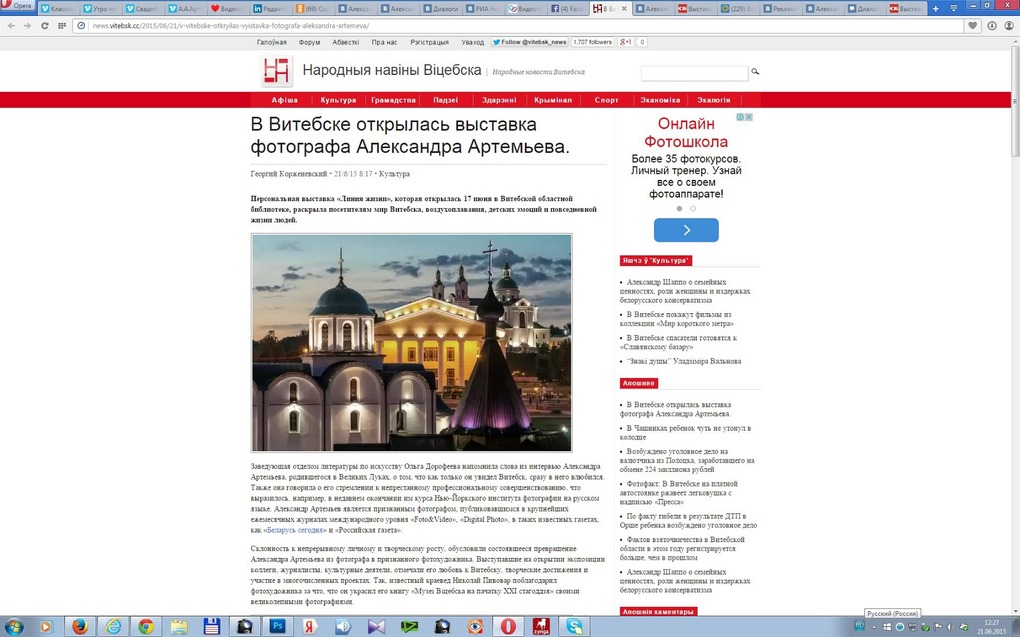1020x637 pixels.
Task: Click the site search magnifier icon
Action: coord(755,72)
